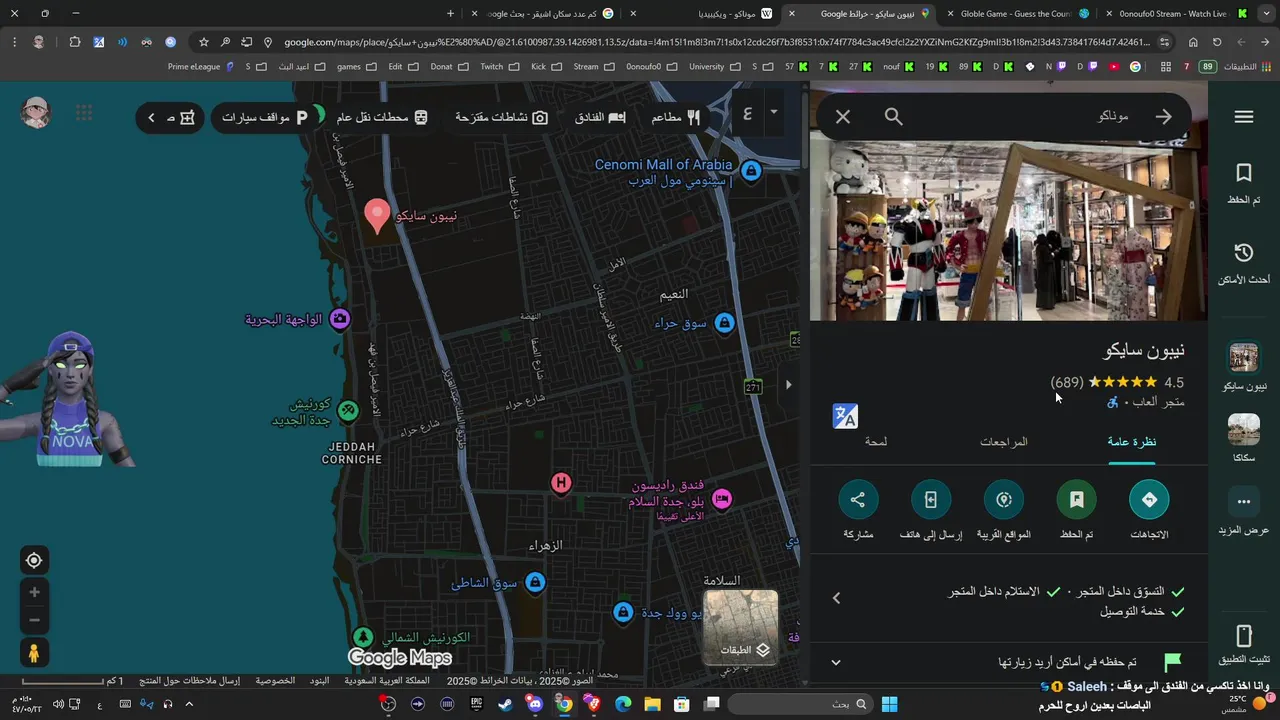Open the Discord icon on the taskbar
The width and height of the screenshot is (1280, 720).
[535, 704]
